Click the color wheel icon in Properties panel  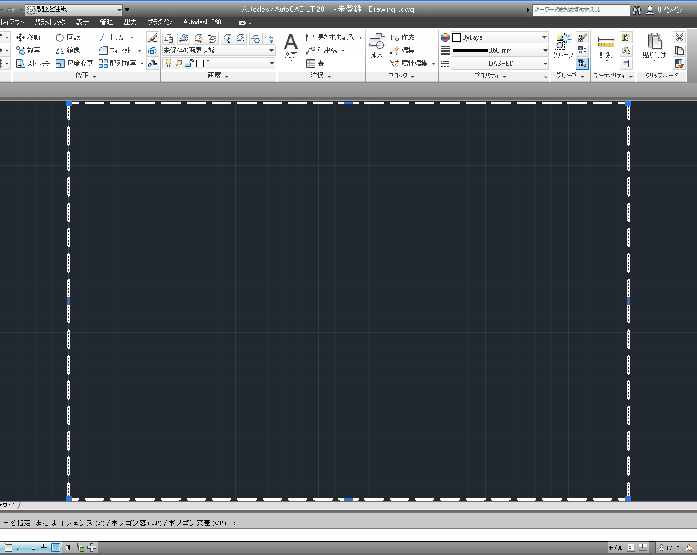(445, 37)
